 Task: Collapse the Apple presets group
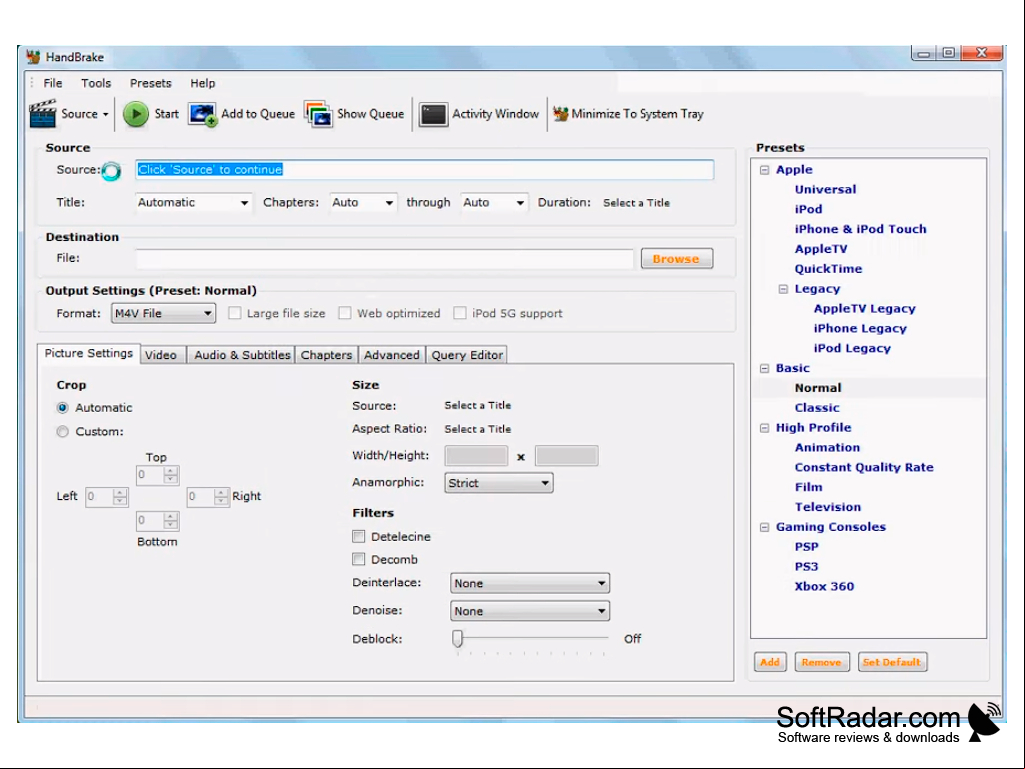[x=764, y=170]
